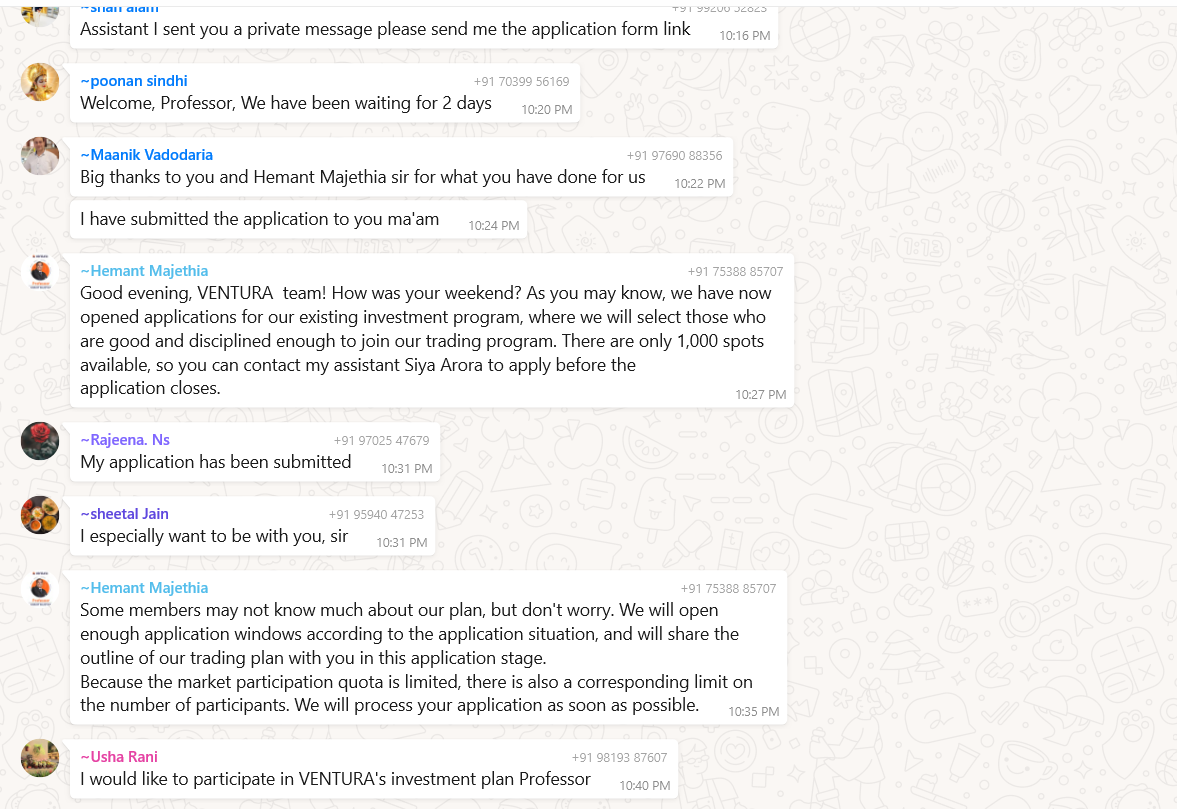The width and height of the screenshot is (1177, 809).
Task: Click phone number +91 70399 56169
Action: 521,82
